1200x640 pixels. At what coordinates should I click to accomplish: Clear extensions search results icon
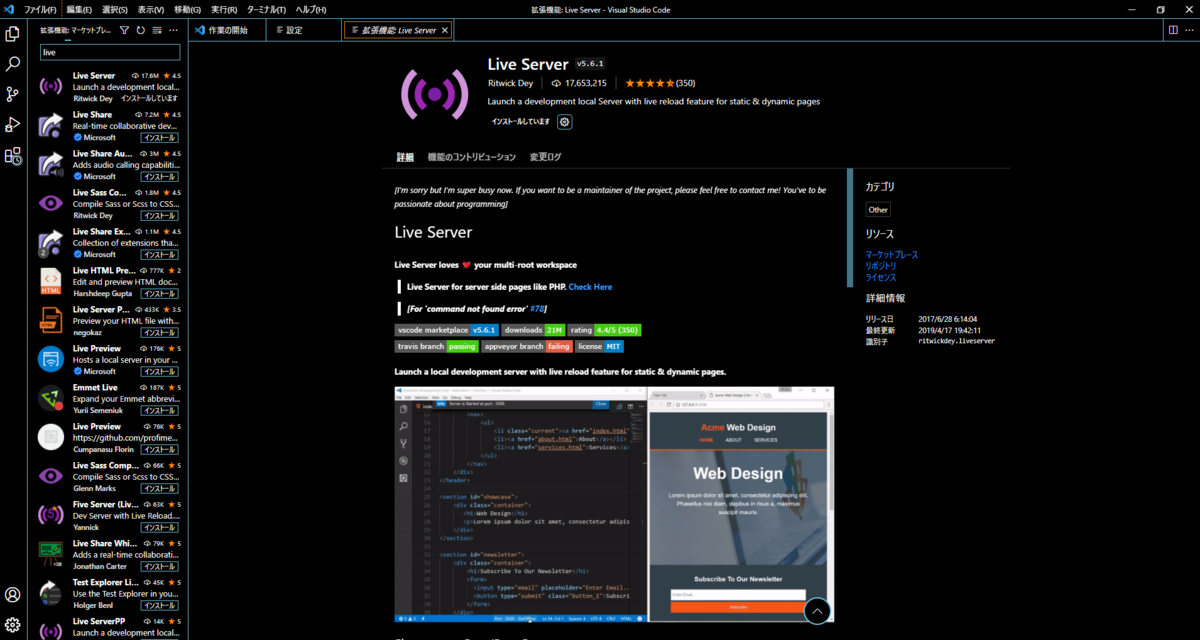[157, 30]
